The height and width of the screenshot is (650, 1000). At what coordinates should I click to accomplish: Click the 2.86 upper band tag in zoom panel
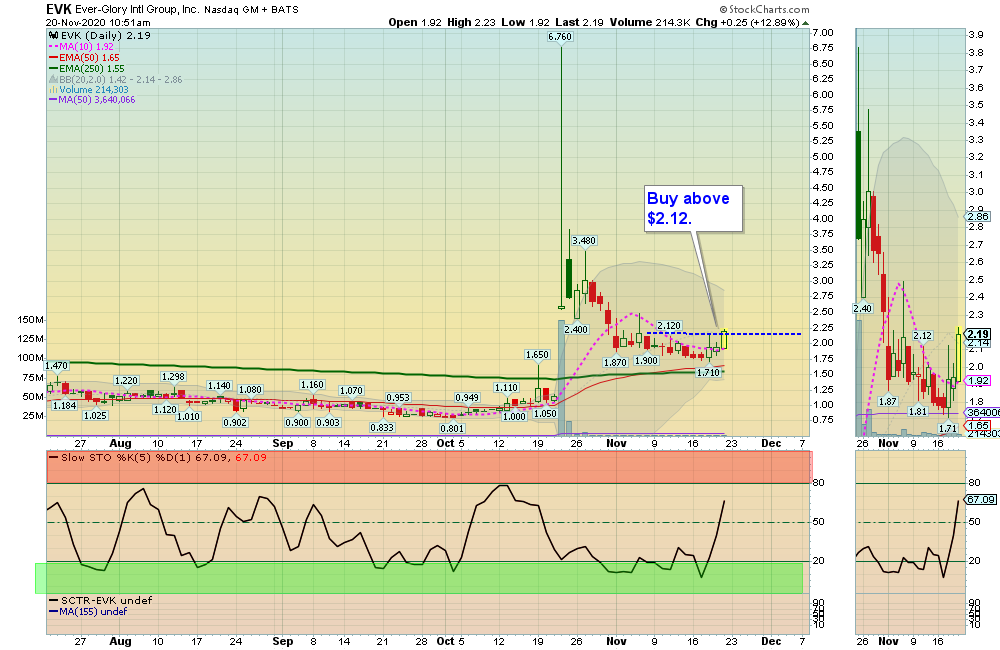tap(978, 216)
